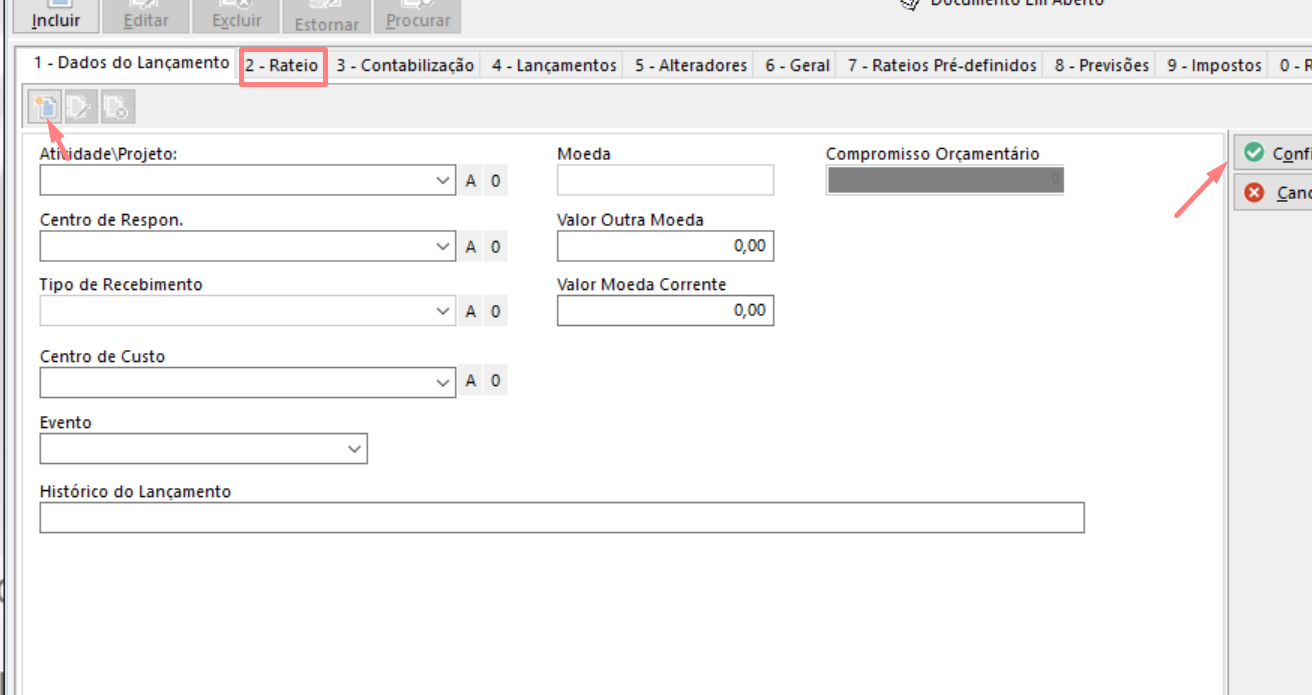Click the 0 button beside Centro de Respon.
This screenshot has width=1312, height=695.
point(495,246)
